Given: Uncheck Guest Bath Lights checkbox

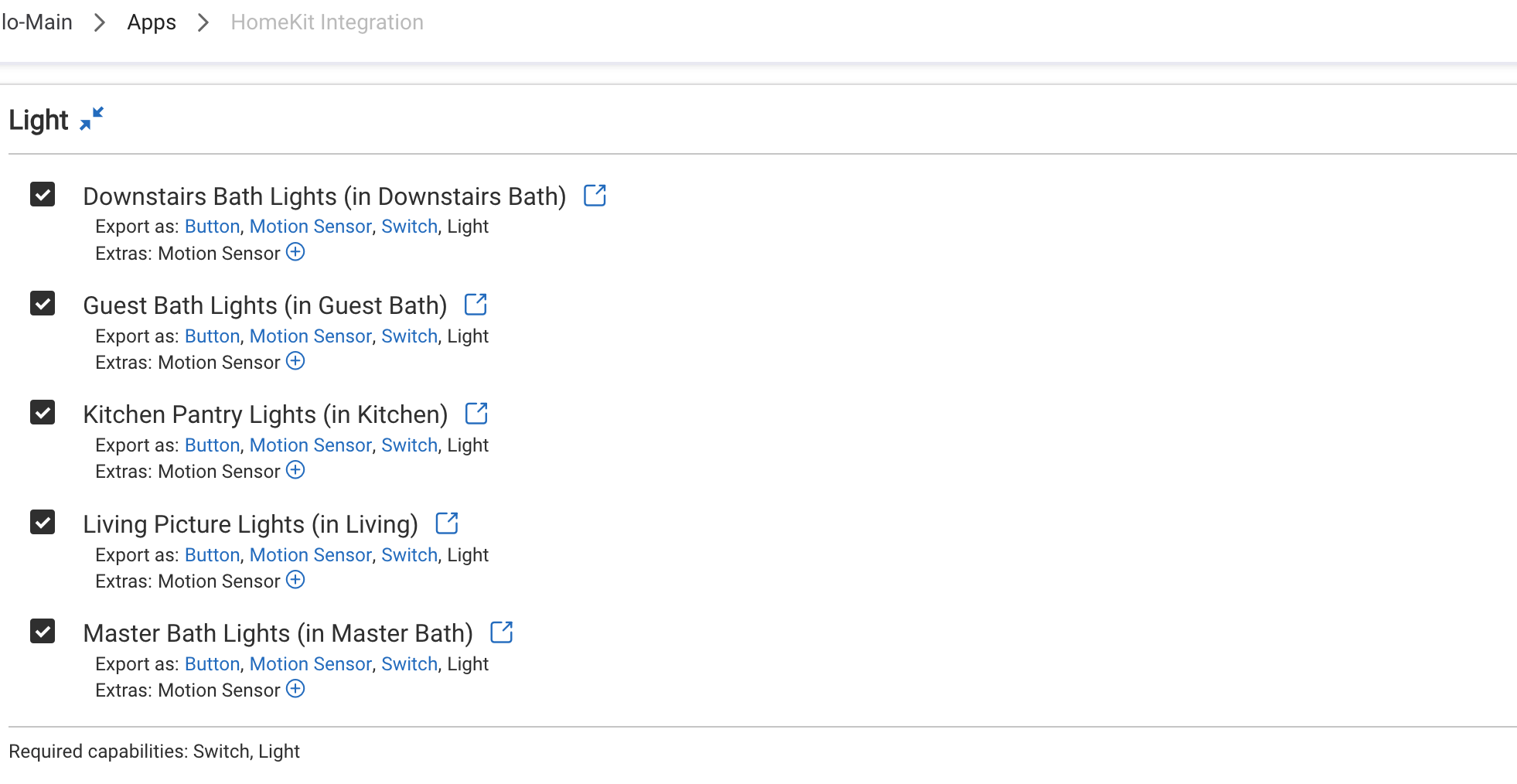Looking at the screenshot, I should tap(43, 303).
